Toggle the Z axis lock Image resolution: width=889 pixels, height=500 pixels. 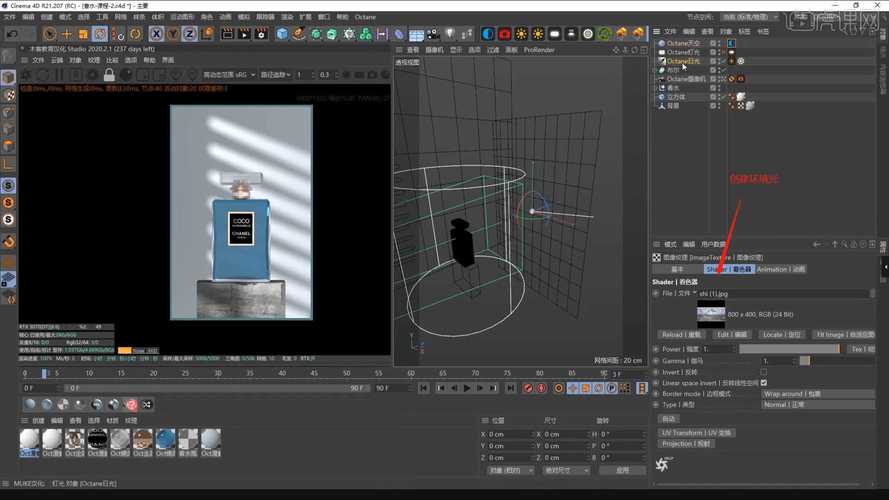pos(189,35)
